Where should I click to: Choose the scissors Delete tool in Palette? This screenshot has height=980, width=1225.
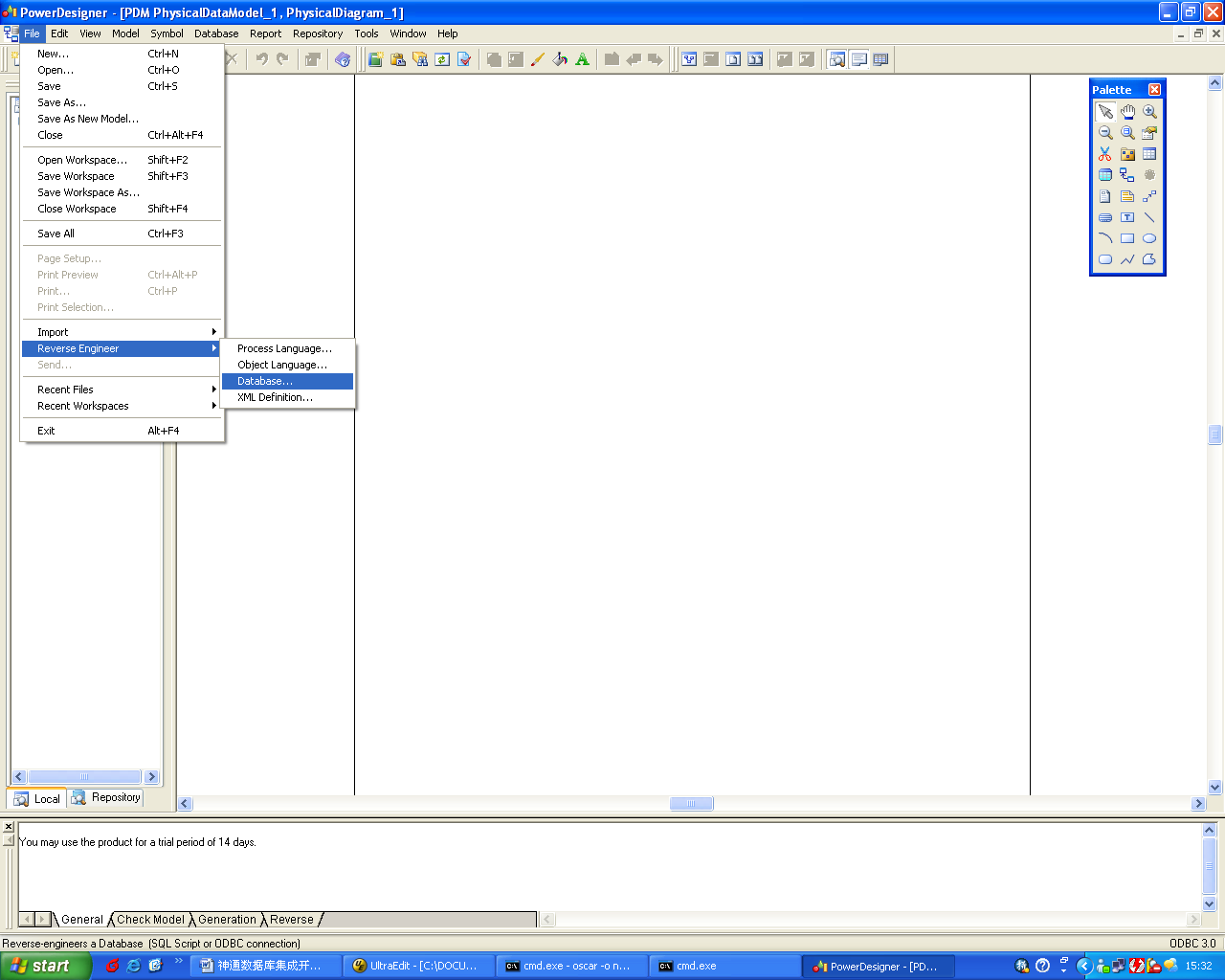pyautogui.click(x=1105, y=154)
